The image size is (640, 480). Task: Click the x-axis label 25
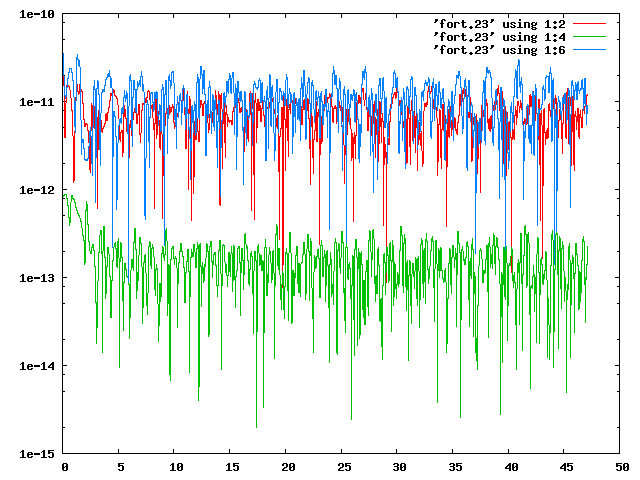coord(344,467)
